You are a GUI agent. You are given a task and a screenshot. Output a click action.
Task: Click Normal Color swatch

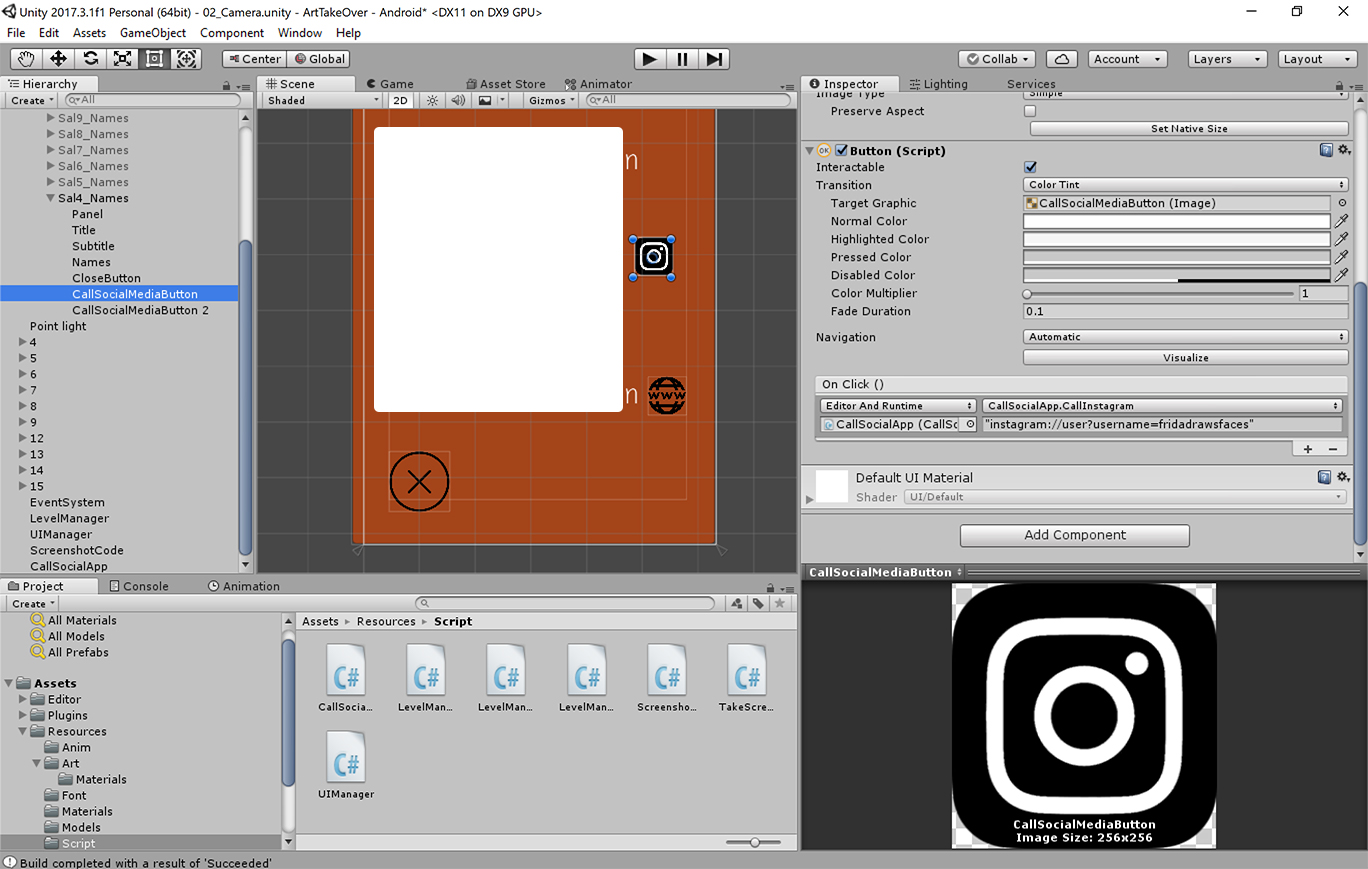[x=1177, y=221]
